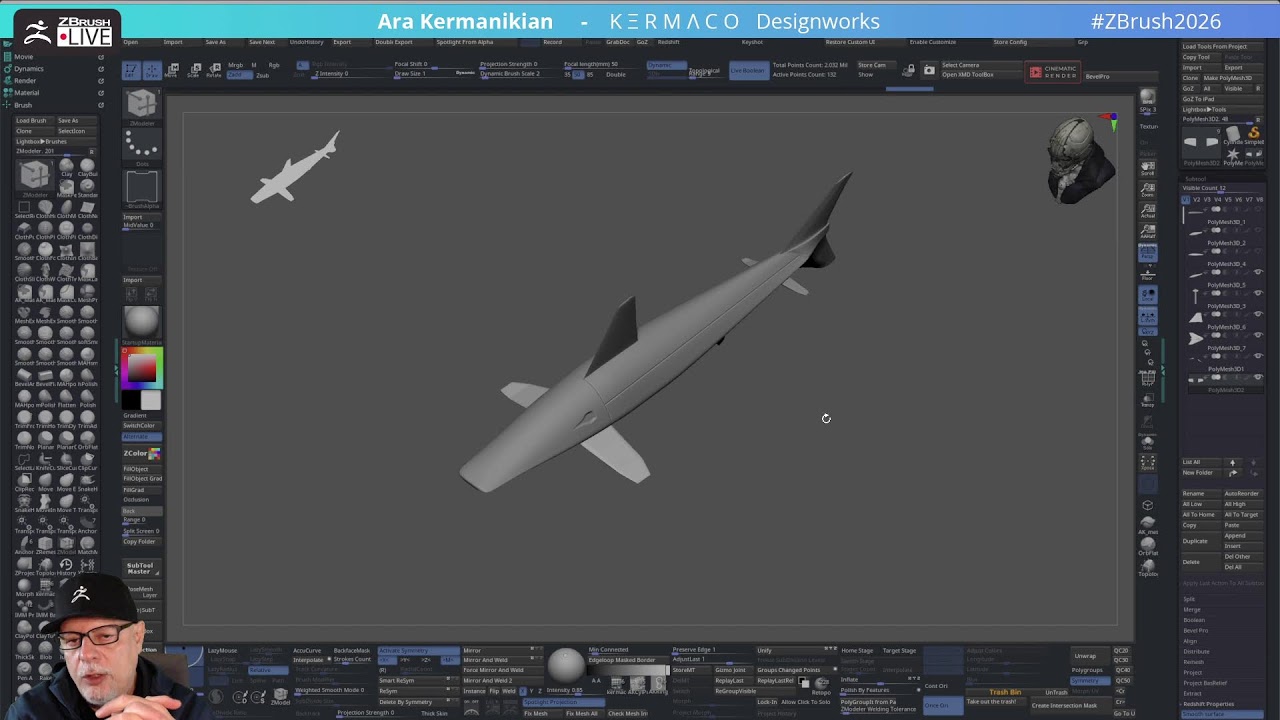Click the Load Brush button

[31, 120]
